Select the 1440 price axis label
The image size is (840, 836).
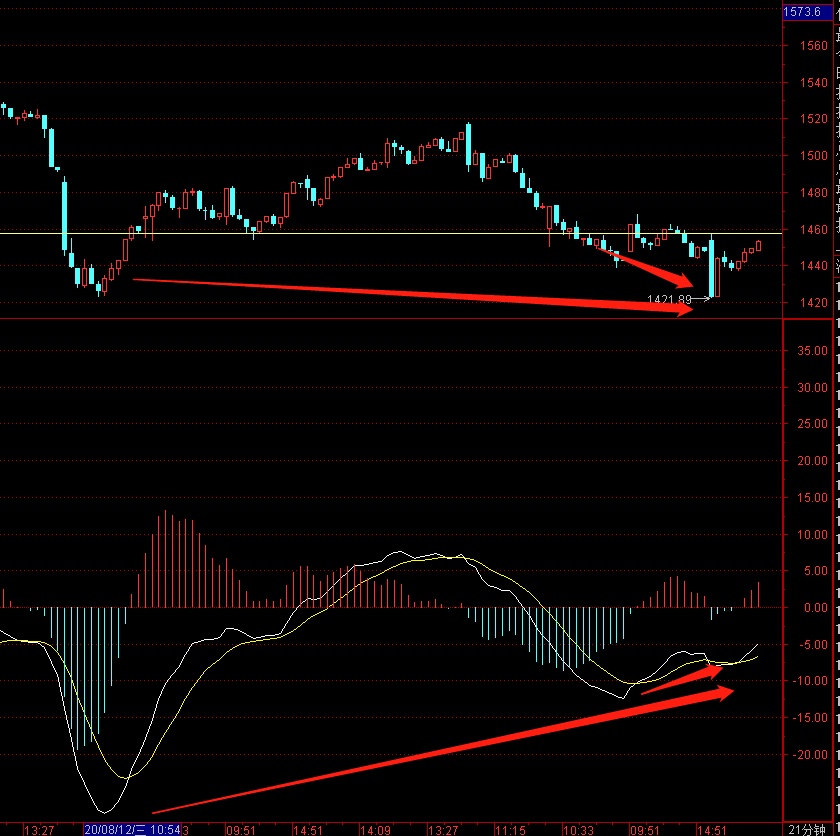[814, 266]
